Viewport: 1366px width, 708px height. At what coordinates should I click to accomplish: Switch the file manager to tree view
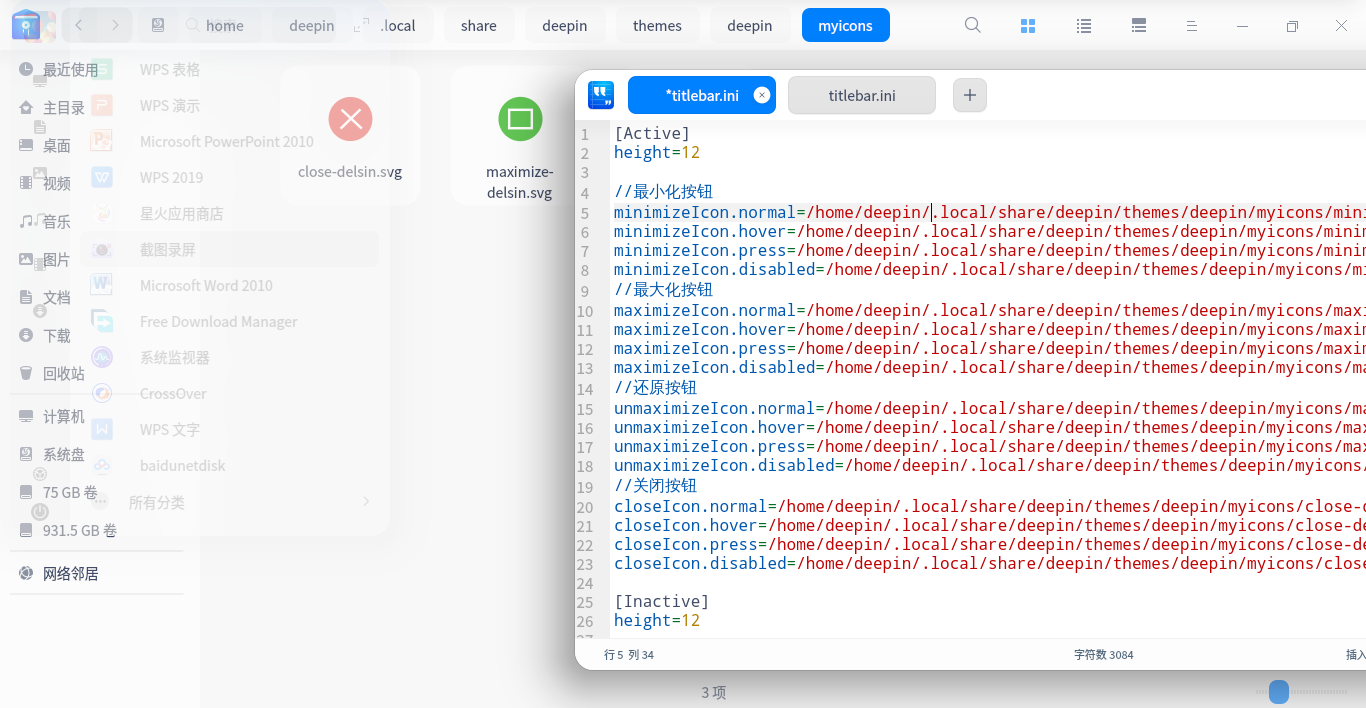[1138, 26]
